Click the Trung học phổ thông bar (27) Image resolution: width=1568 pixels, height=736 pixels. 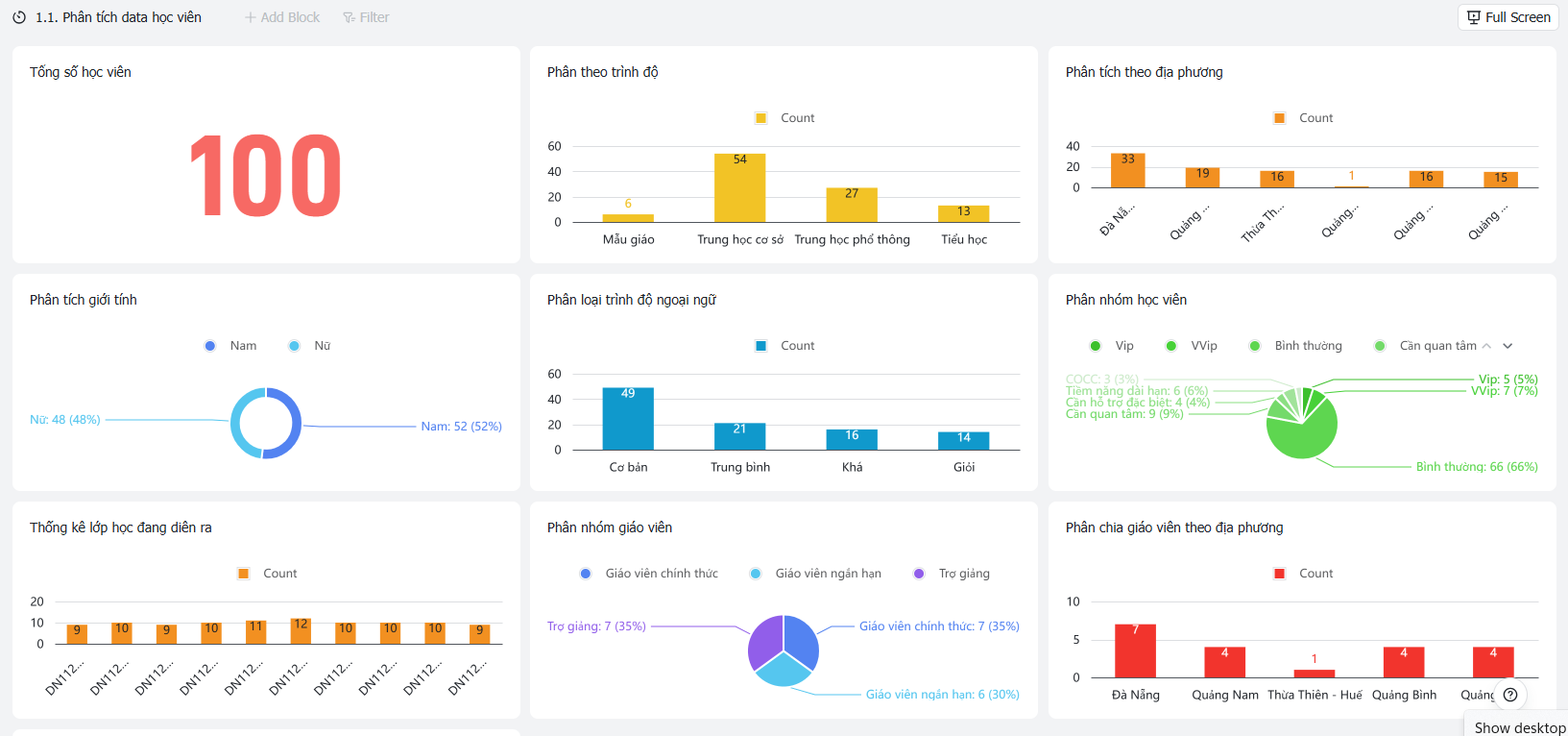pyautogui.click(x=852, y=206)
